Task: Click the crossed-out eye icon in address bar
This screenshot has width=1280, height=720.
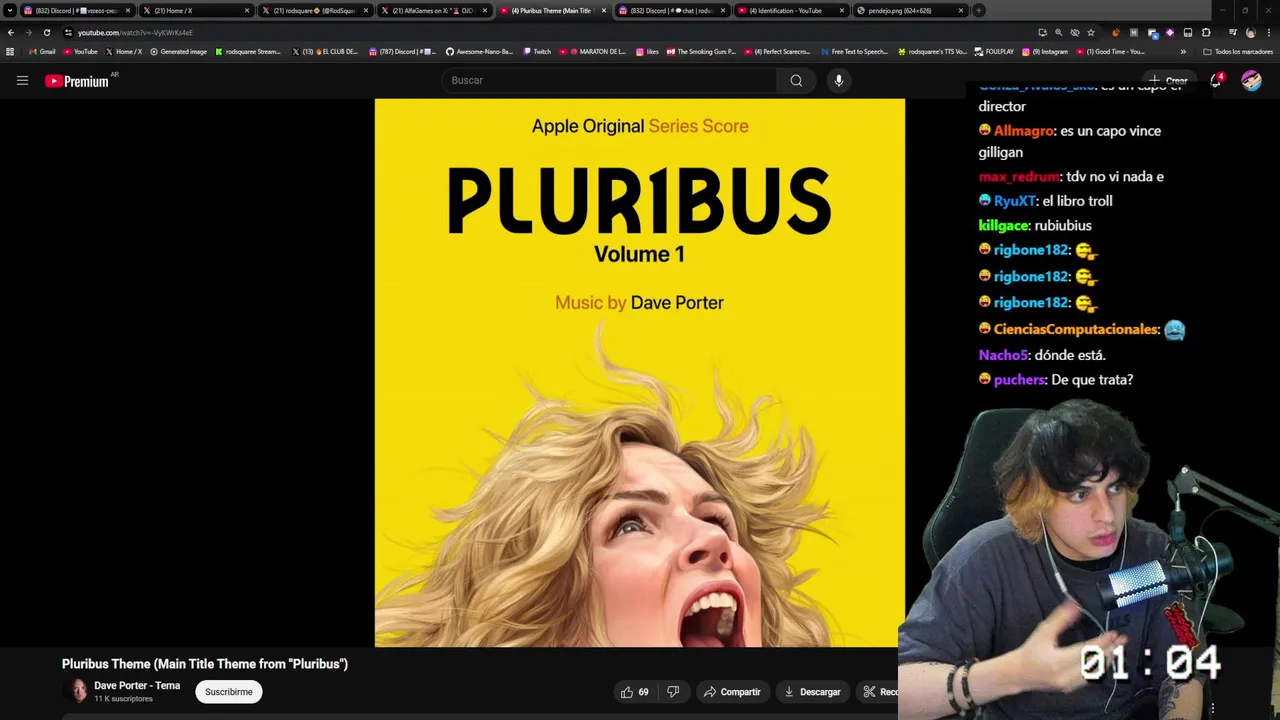Action: (x=1074, y=32)
